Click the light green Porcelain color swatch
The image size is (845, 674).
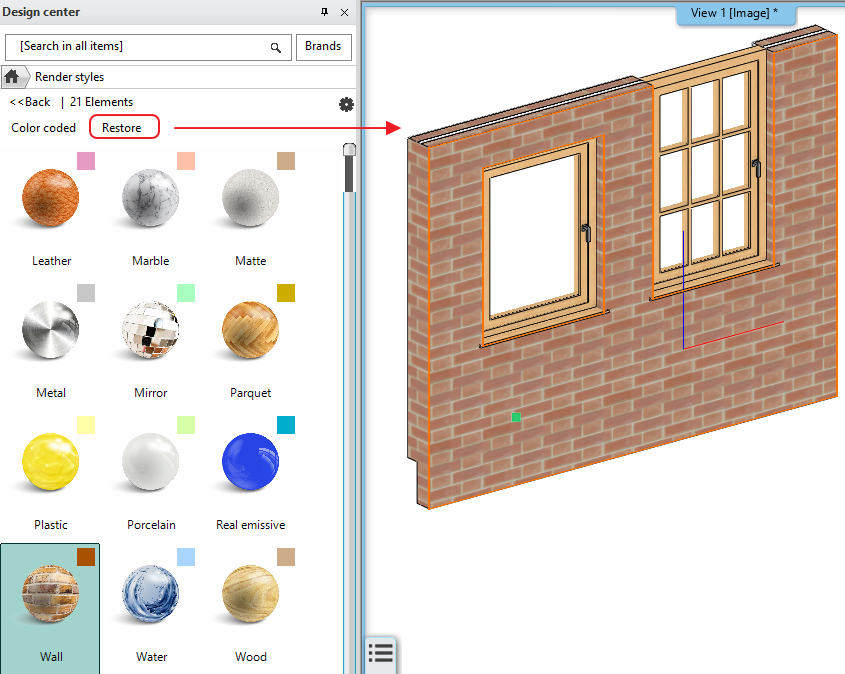tap(186, 425)
